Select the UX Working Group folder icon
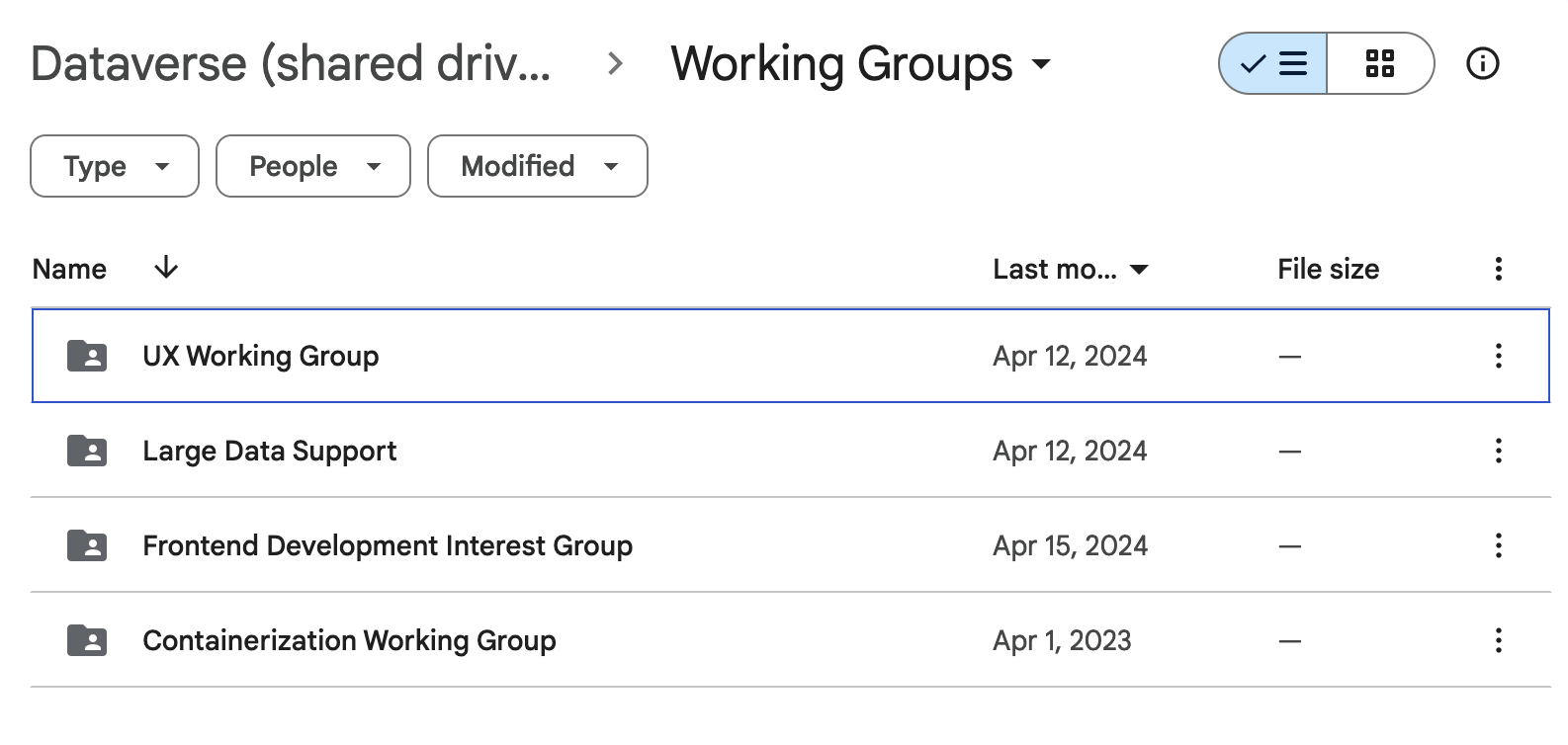 coord(87,356)
